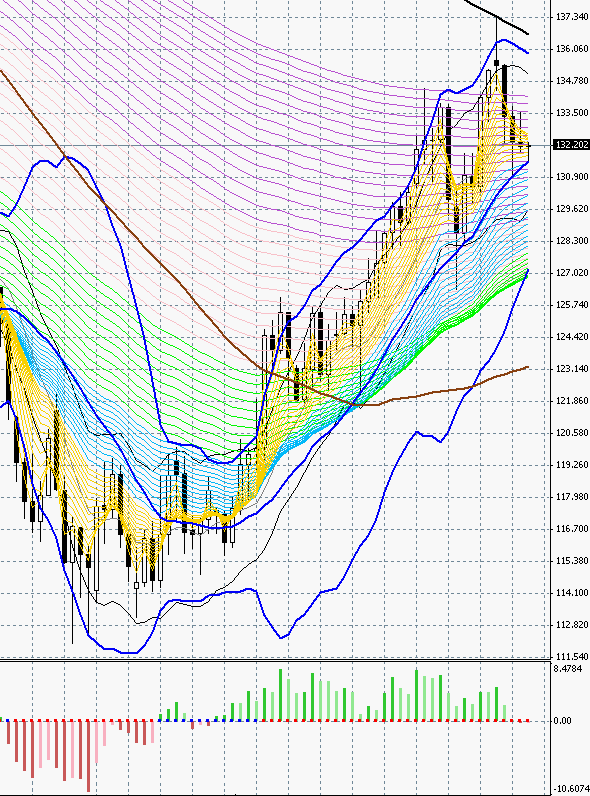The height and width of the screenshot is (796, 590).
Task: Select the 120.580 price level label
Action: click(x=572, y=433)
